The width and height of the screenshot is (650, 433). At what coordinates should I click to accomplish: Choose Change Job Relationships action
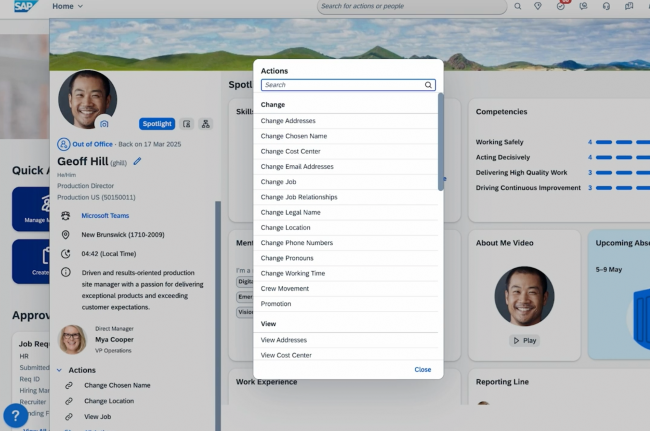299,197
